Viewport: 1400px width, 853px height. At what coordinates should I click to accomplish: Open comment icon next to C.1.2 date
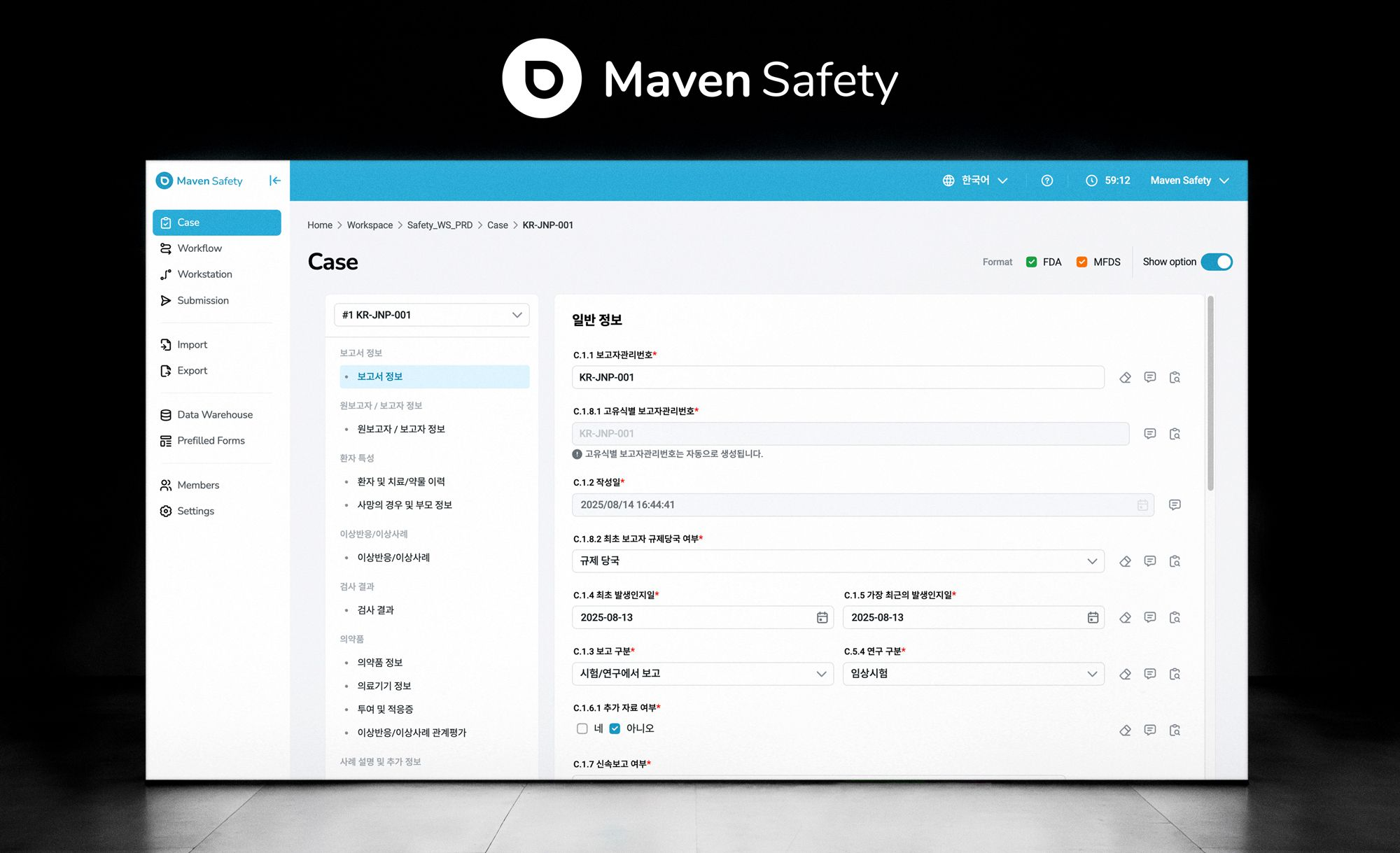tap(1175, 505)
